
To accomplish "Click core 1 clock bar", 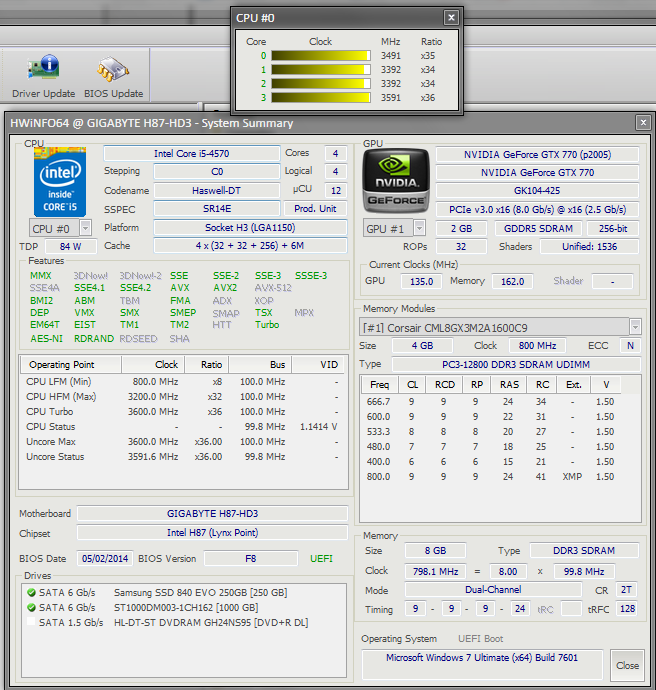I will pos(321,70).
